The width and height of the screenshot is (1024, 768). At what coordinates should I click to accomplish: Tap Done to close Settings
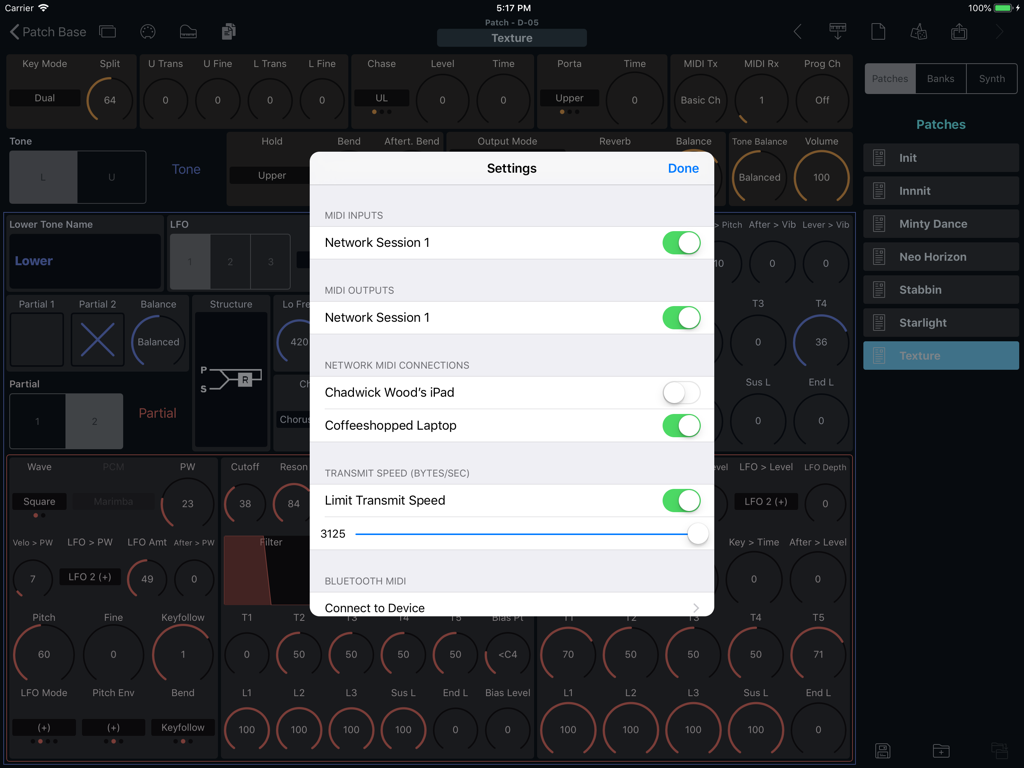(x=683, y=168)
